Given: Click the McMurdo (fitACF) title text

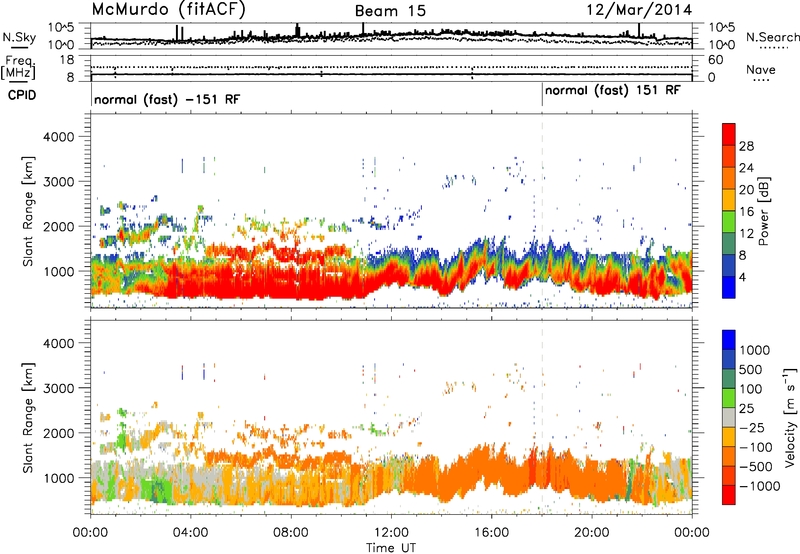Looking at the screenshot, I should point(168,10).
